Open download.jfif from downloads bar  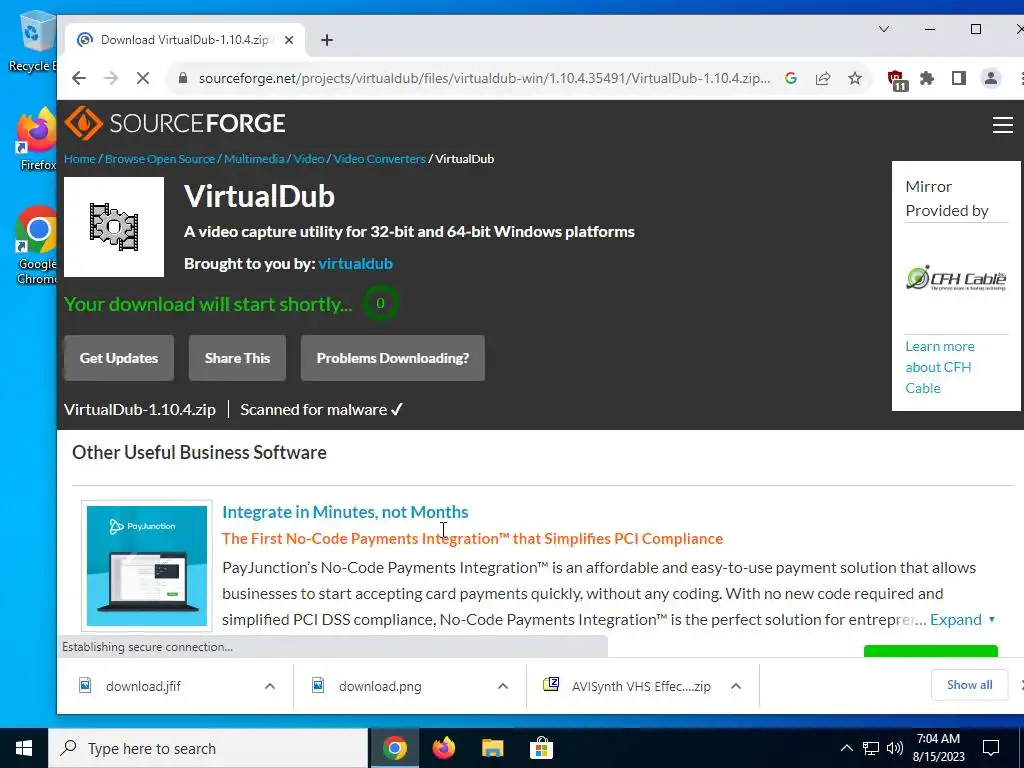point(143,686)
